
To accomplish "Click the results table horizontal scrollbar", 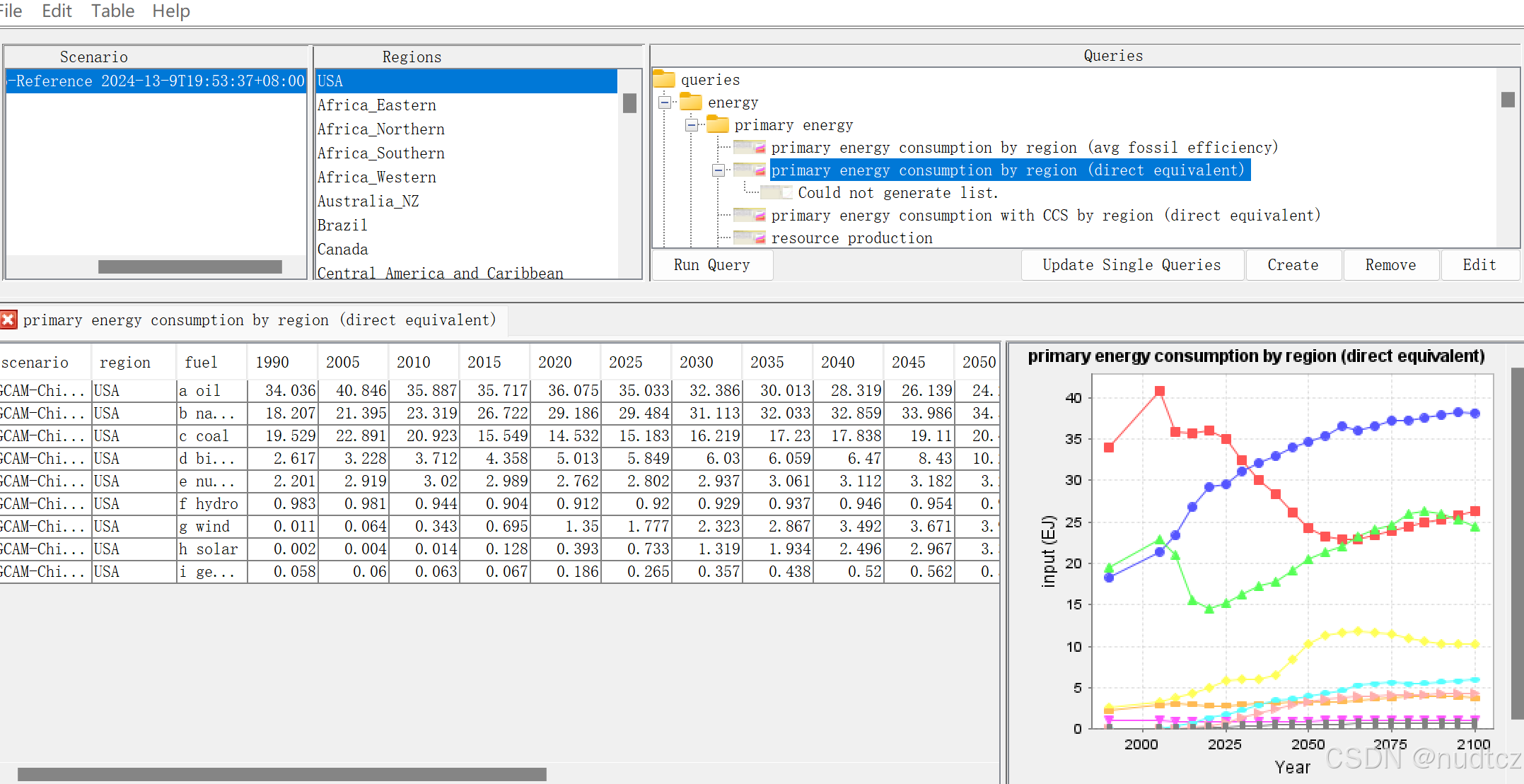I will (x=281, y=774).
